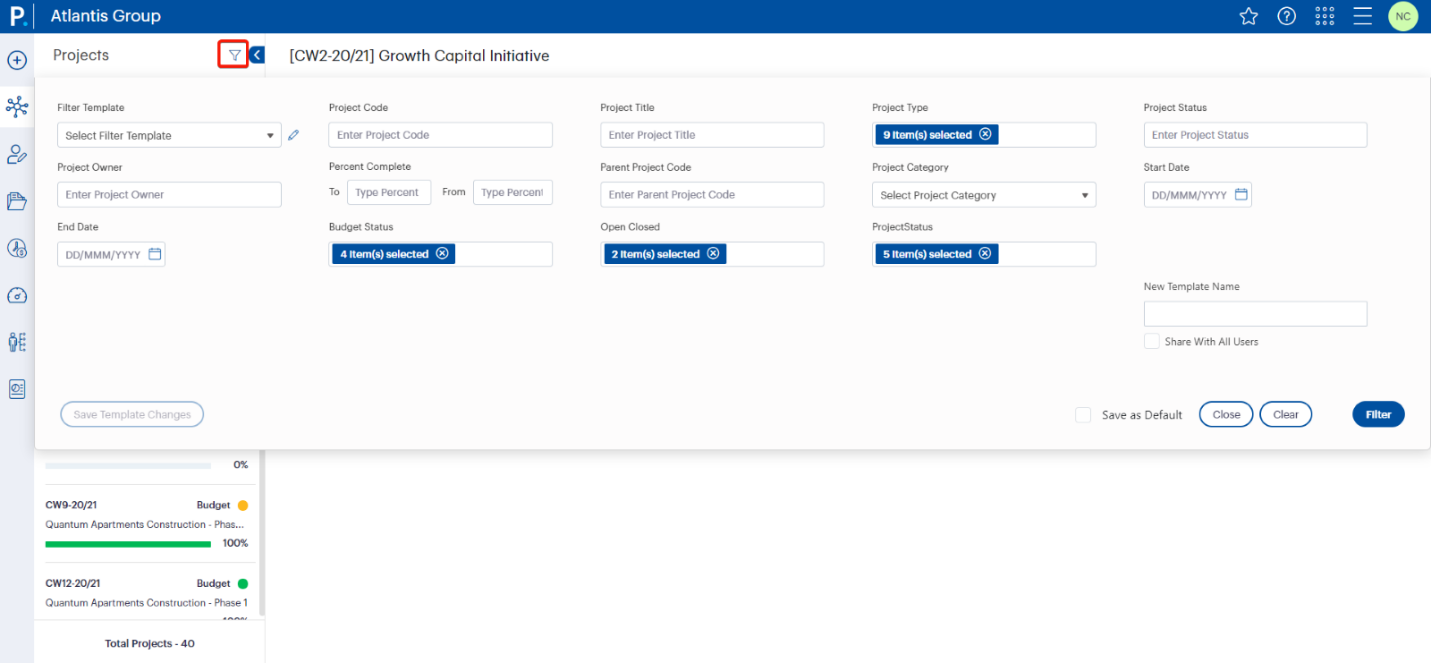Open the clock dollar icon in sidebar
1431x663 pixels.
pos(17,248)
